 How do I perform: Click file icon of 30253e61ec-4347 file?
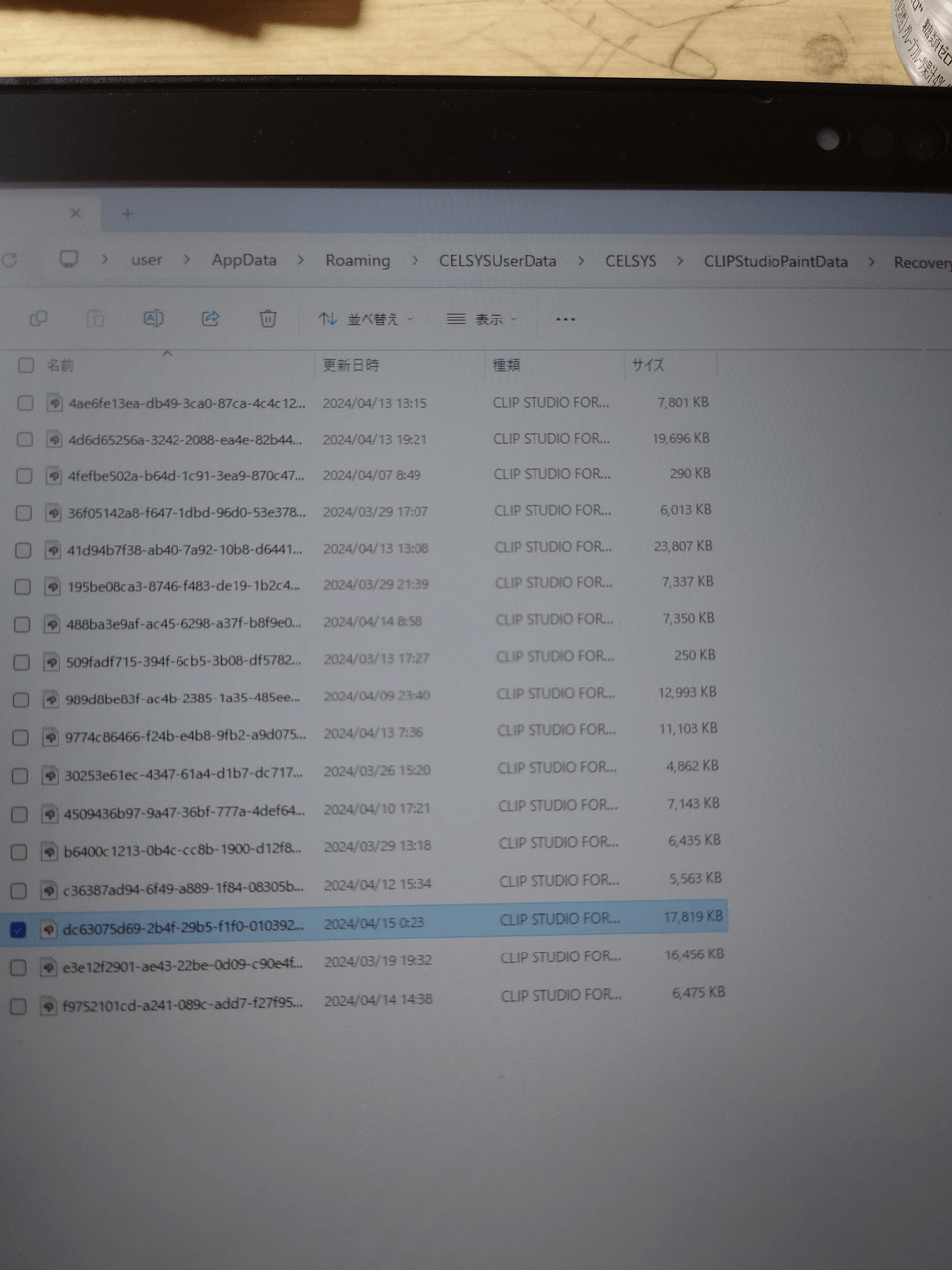point(50,776)
